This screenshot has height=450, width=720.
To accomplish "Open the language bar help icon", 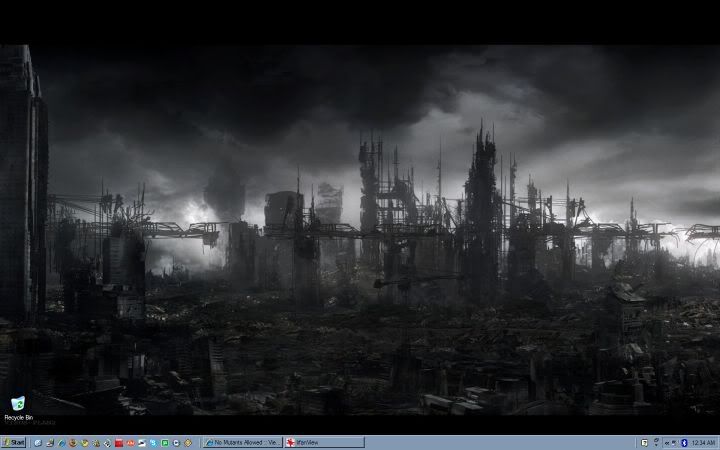I will (644, 443).
